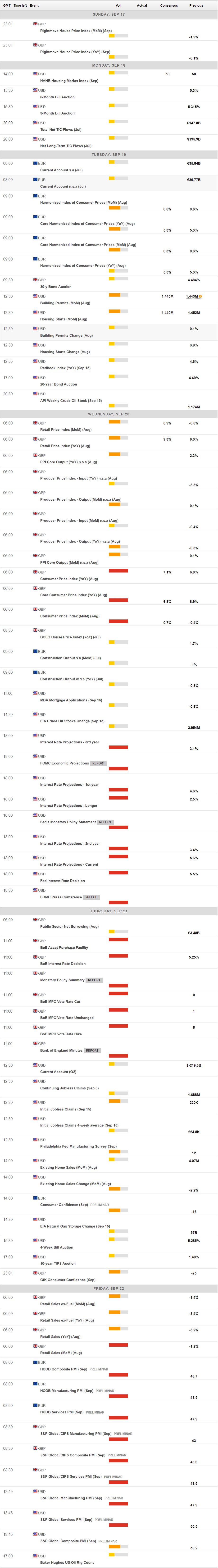Click the REPORT badge for FOMC Economic Projections

coord(99,763)
